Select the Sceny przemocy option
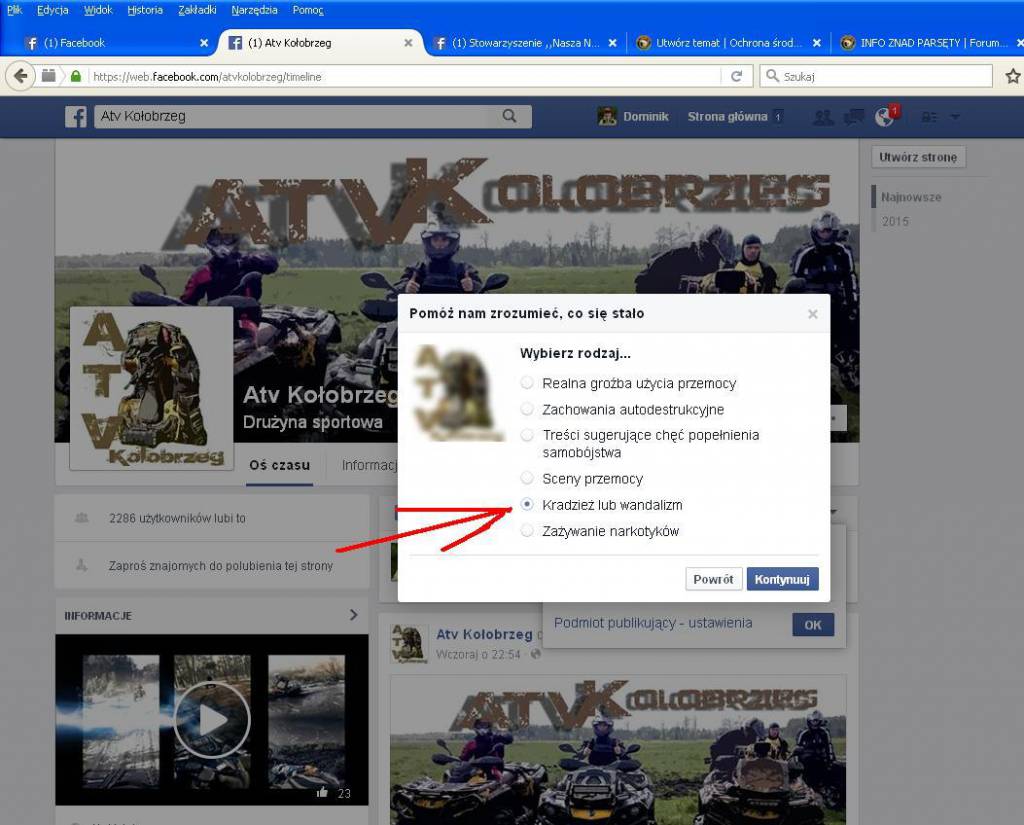This screenshot has height=825, width=1024. [527, 478]
